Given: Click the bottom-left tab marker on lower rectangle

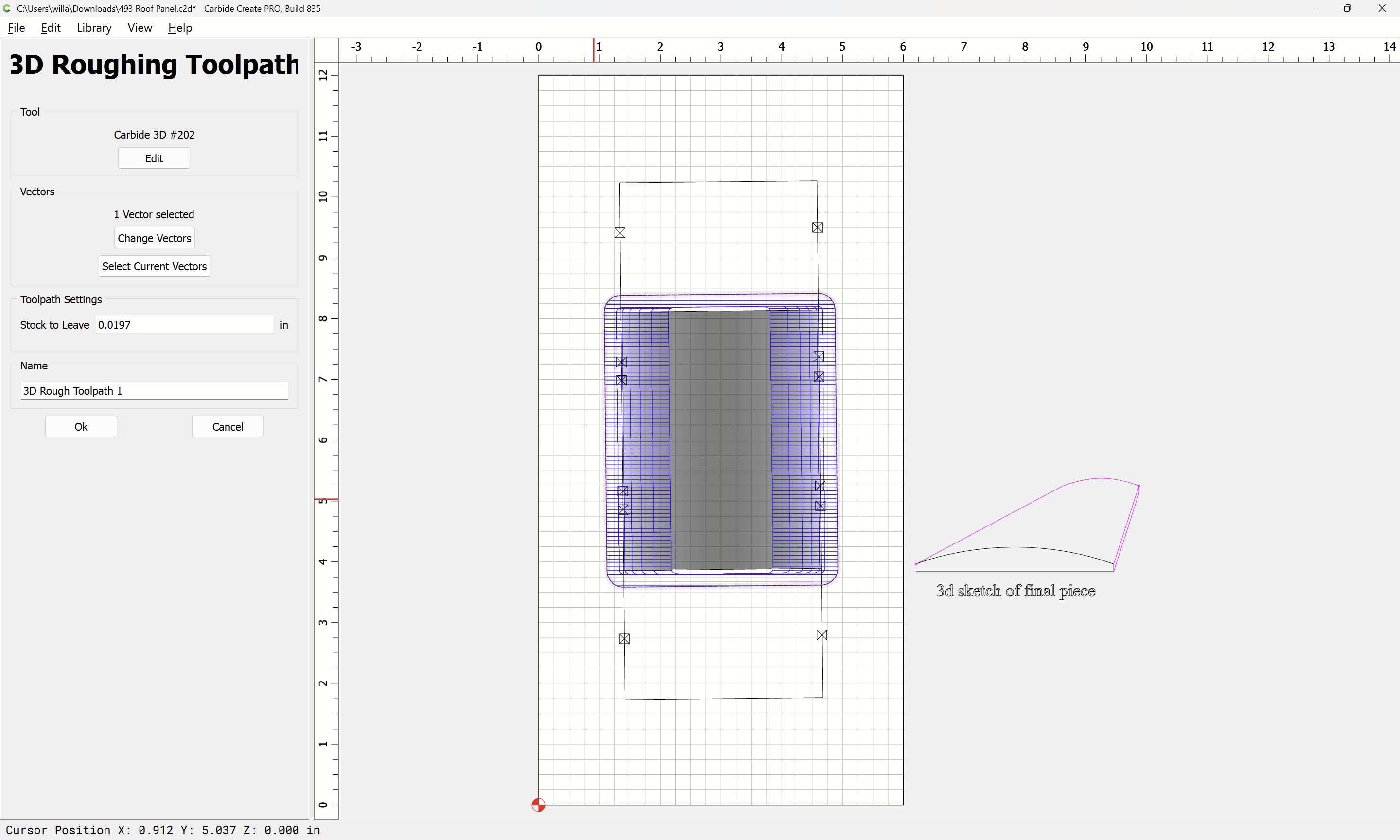Looking at the screenshot, I should [624, 638].
